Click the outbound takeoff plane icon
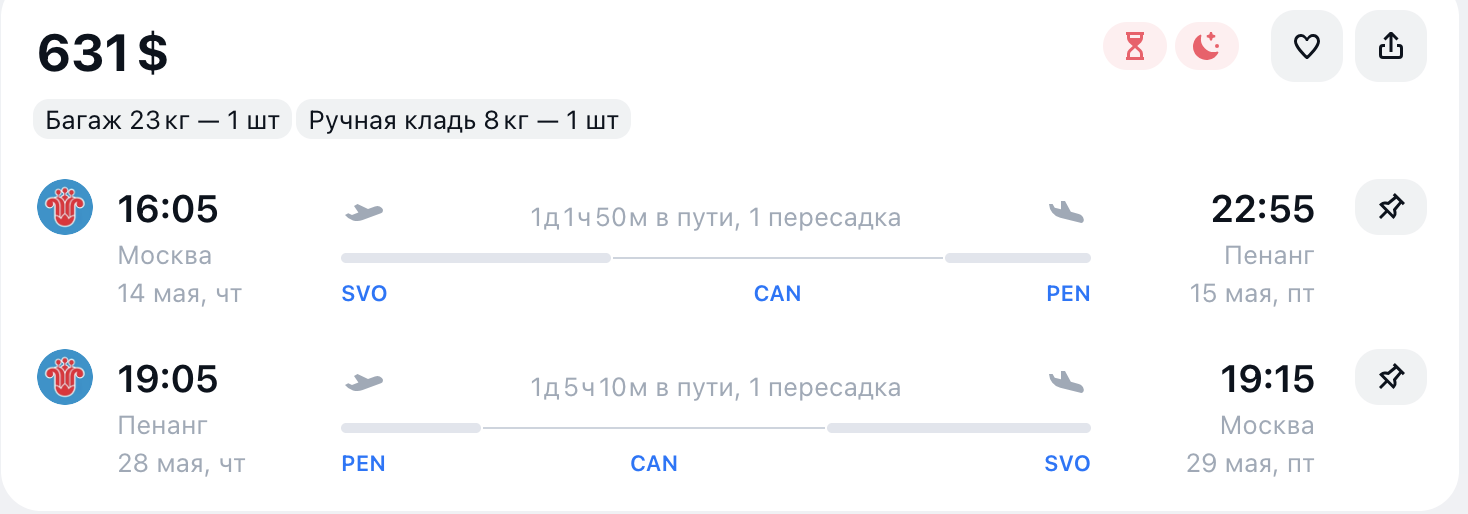This screenshot has width=1468, height=514. pyautogui.click(x=364, y=212)
